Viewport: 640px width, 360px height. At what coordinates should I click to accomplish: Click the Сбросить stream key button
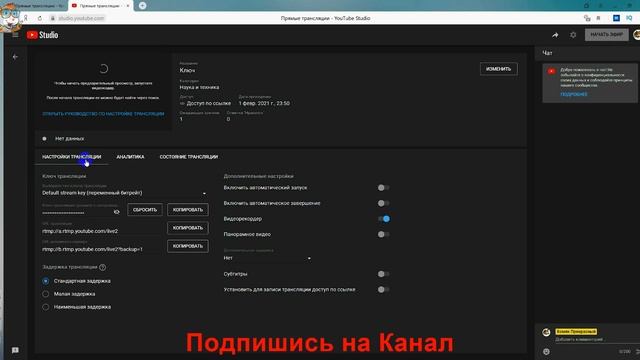[145, 210]
